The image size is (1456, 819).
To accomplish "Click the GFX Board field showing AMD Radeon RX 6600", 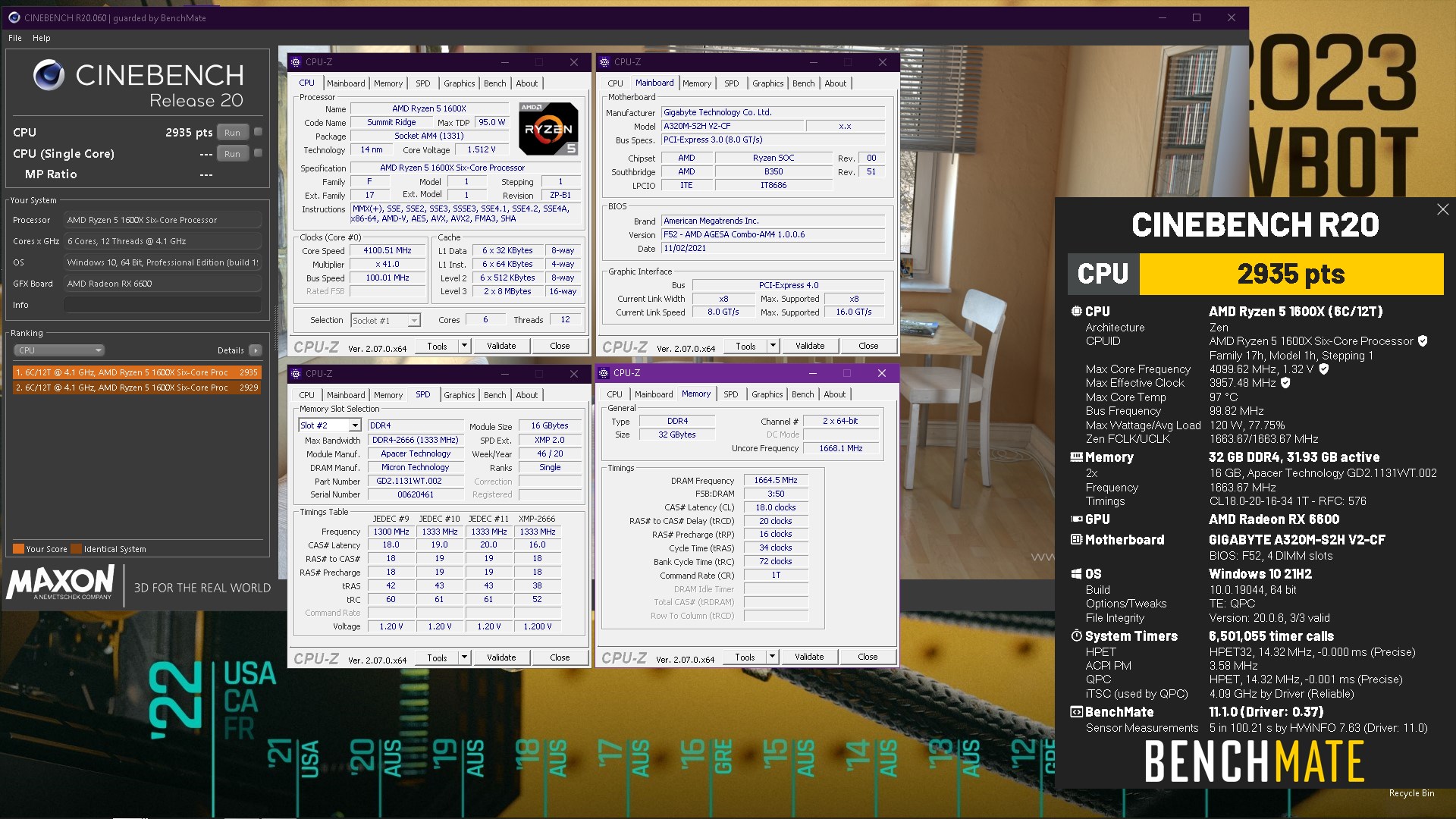I will click(162, 284).
